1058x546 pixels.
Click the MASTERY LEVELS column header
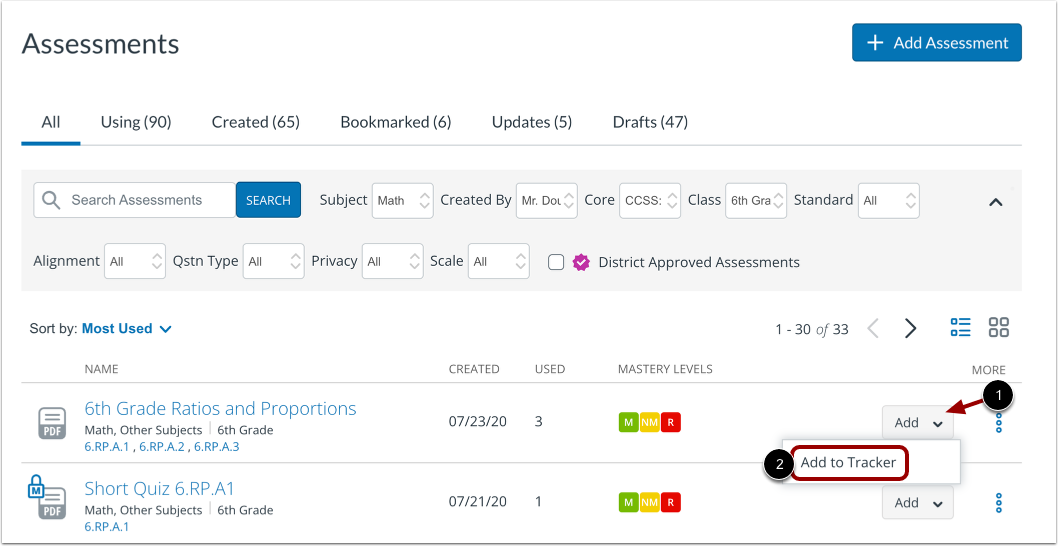[665, 369]
